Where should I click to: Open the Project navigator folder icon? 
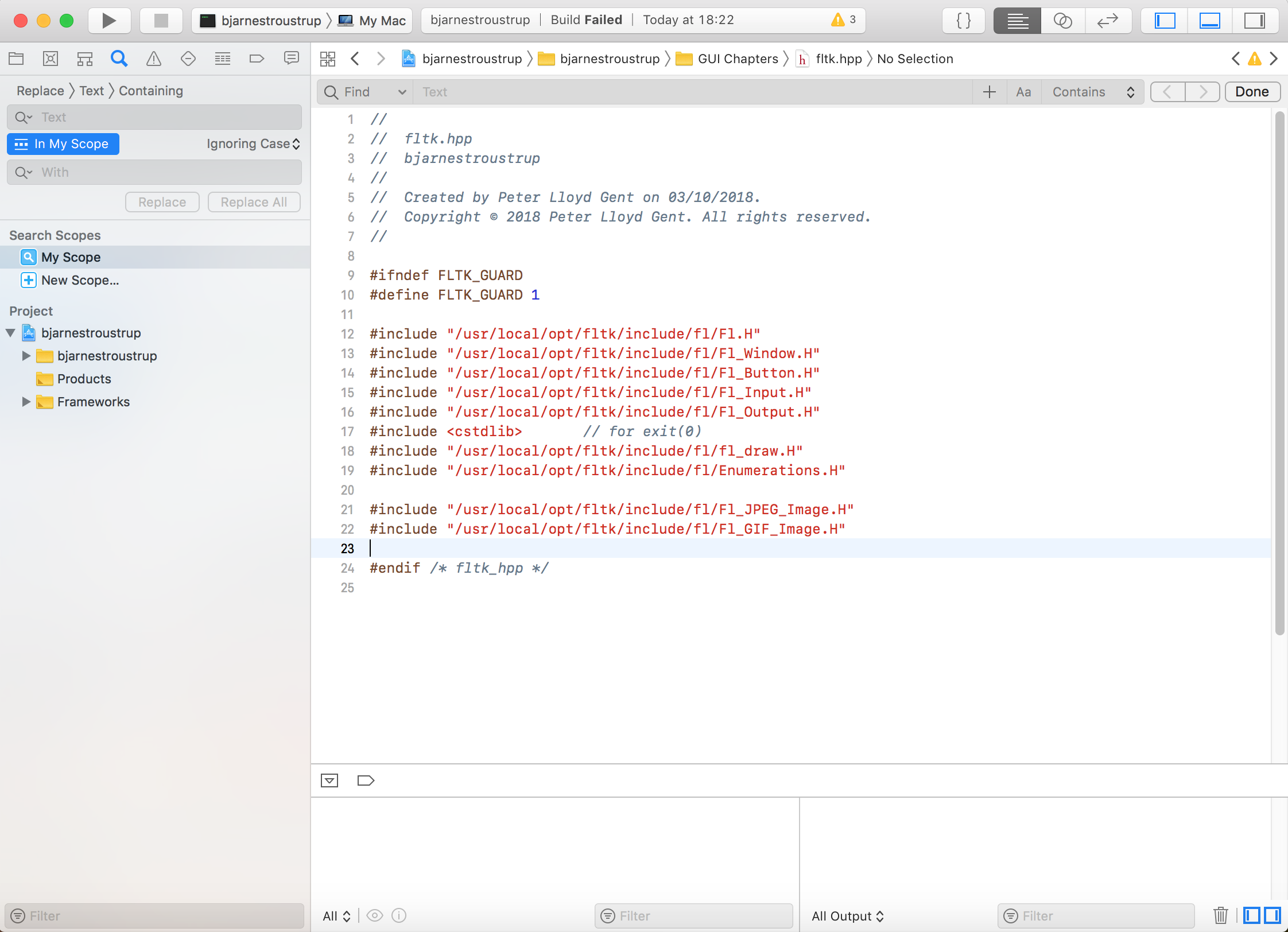pyautogui.click(x=16, y=59)
